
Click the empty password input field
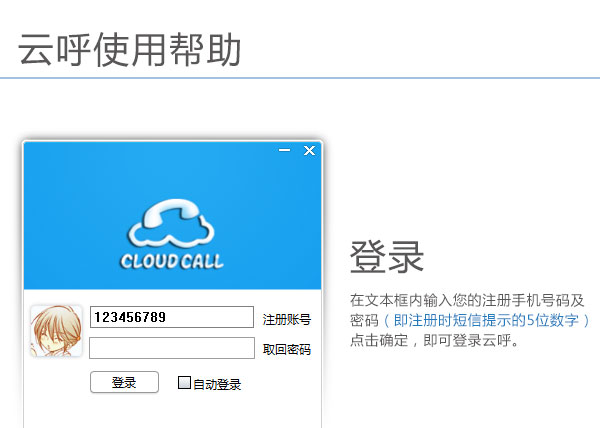pos(171,348)
